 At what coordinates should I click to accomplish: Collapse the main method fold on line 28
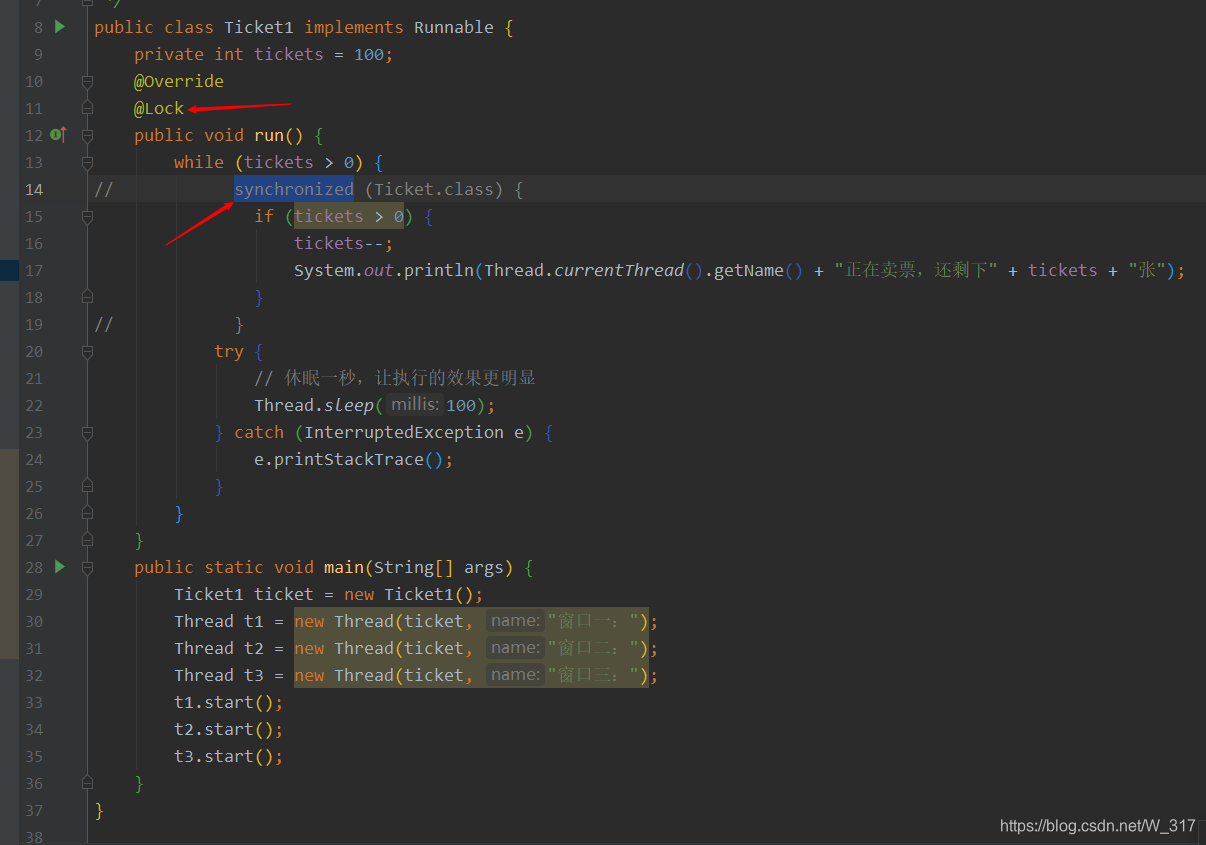87,567
